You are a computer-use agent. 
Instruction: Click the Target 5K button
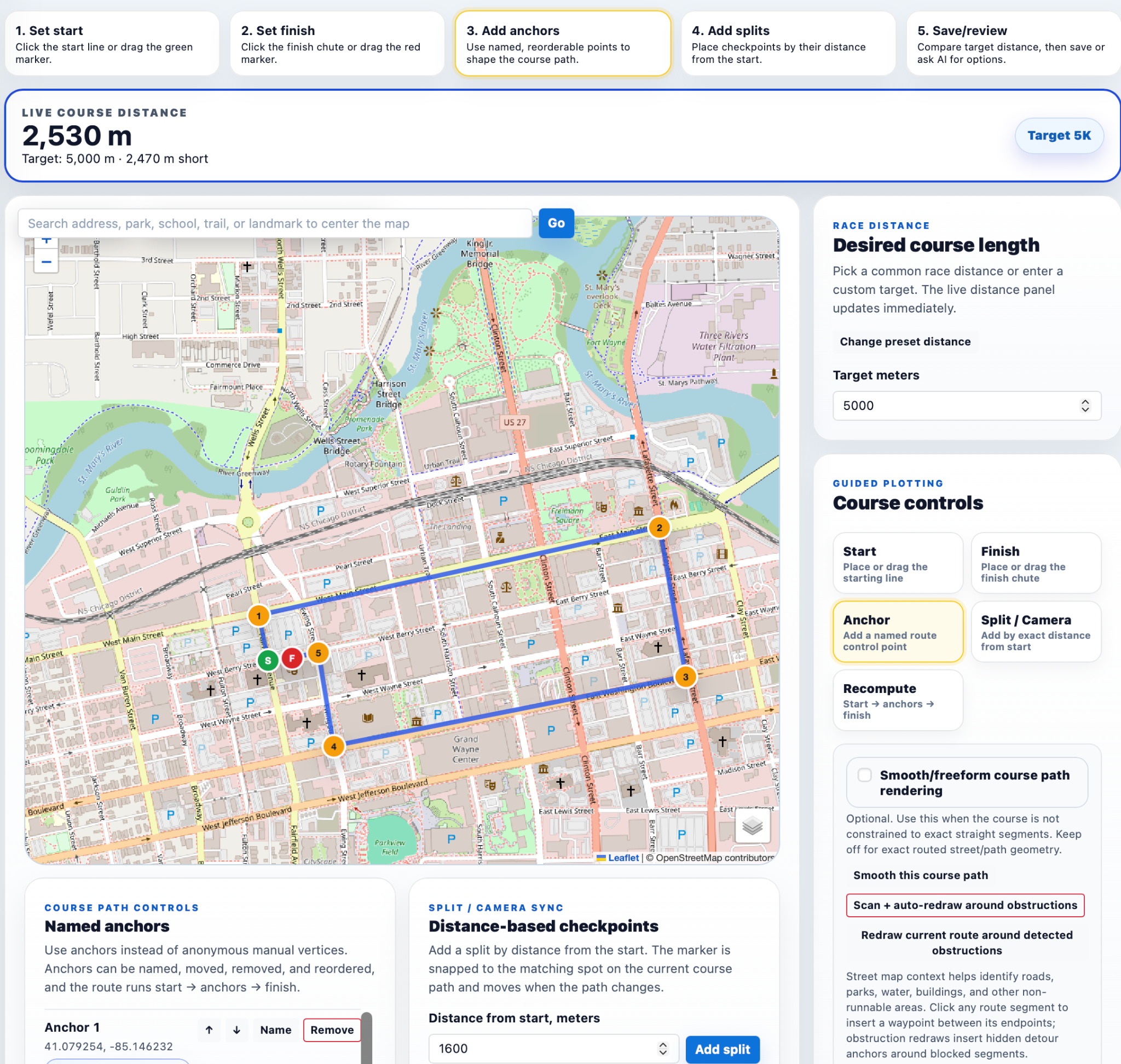[x=1059, y=136]
